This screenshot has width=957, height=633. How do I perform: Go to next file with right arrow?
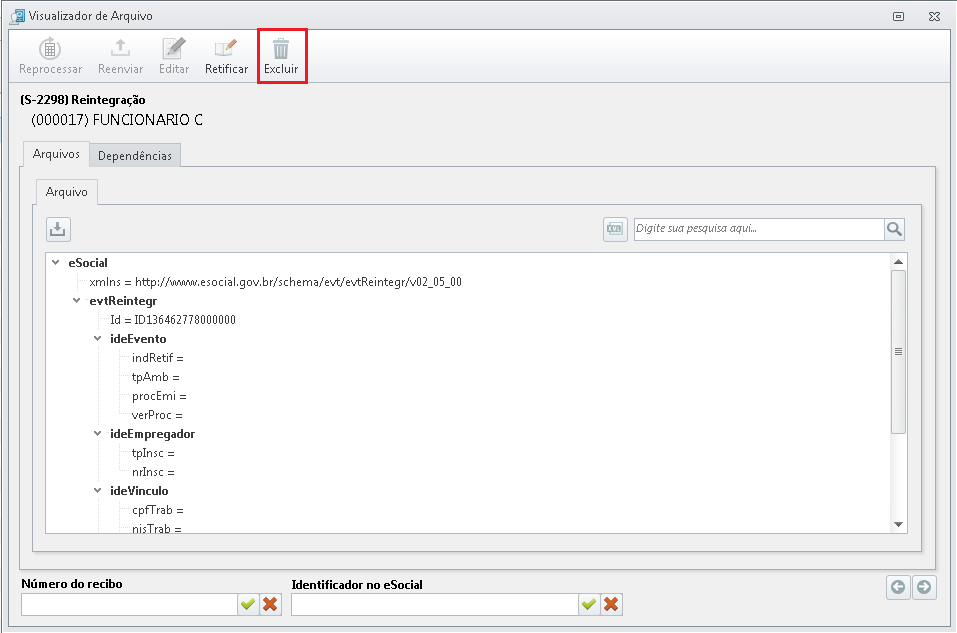924,587
